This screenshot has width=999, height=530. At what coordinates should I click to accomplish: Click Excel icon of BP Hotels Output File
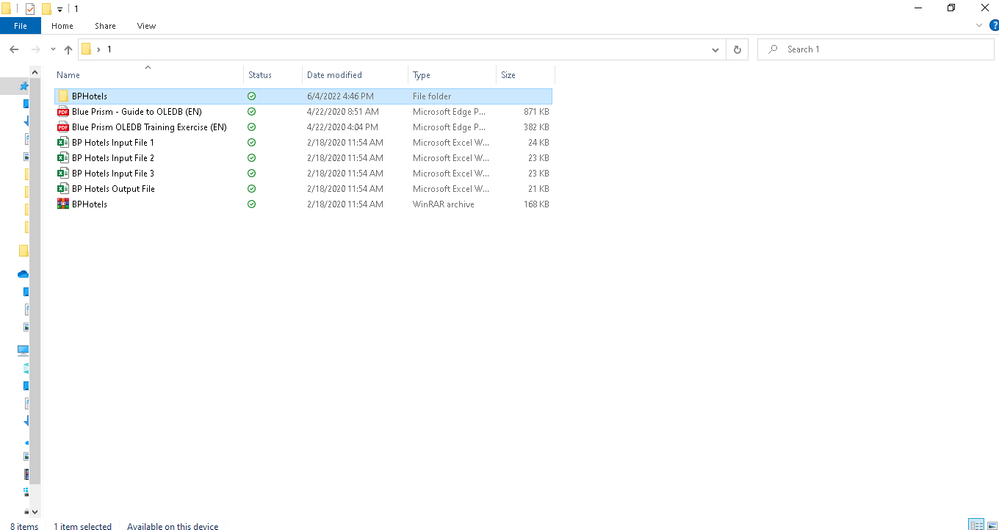[x=62, y=189]
